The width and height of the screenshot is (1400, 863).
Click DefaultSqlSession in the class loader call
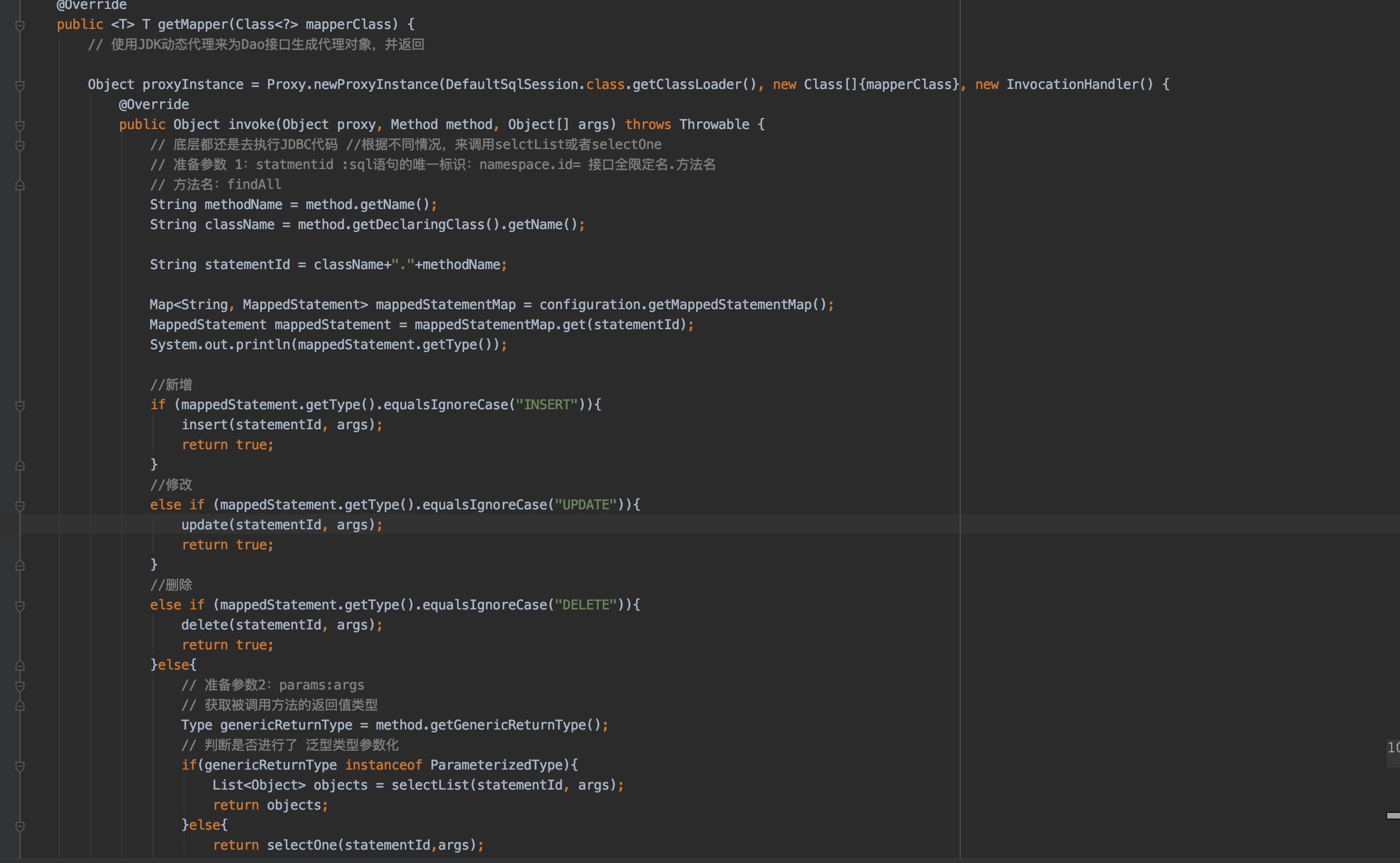tap(512, 85)
